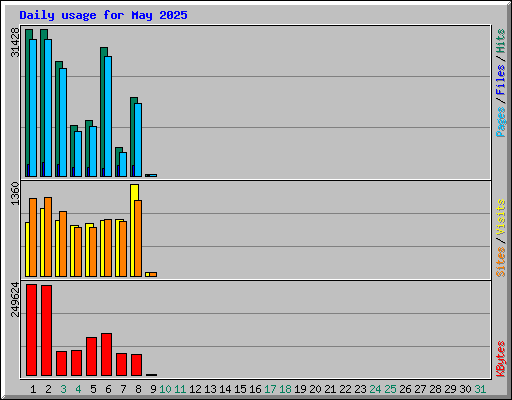Select the cyan Files bar for day 2
The width and height of the screenshot is (512, 400).
tap(48, 108)
